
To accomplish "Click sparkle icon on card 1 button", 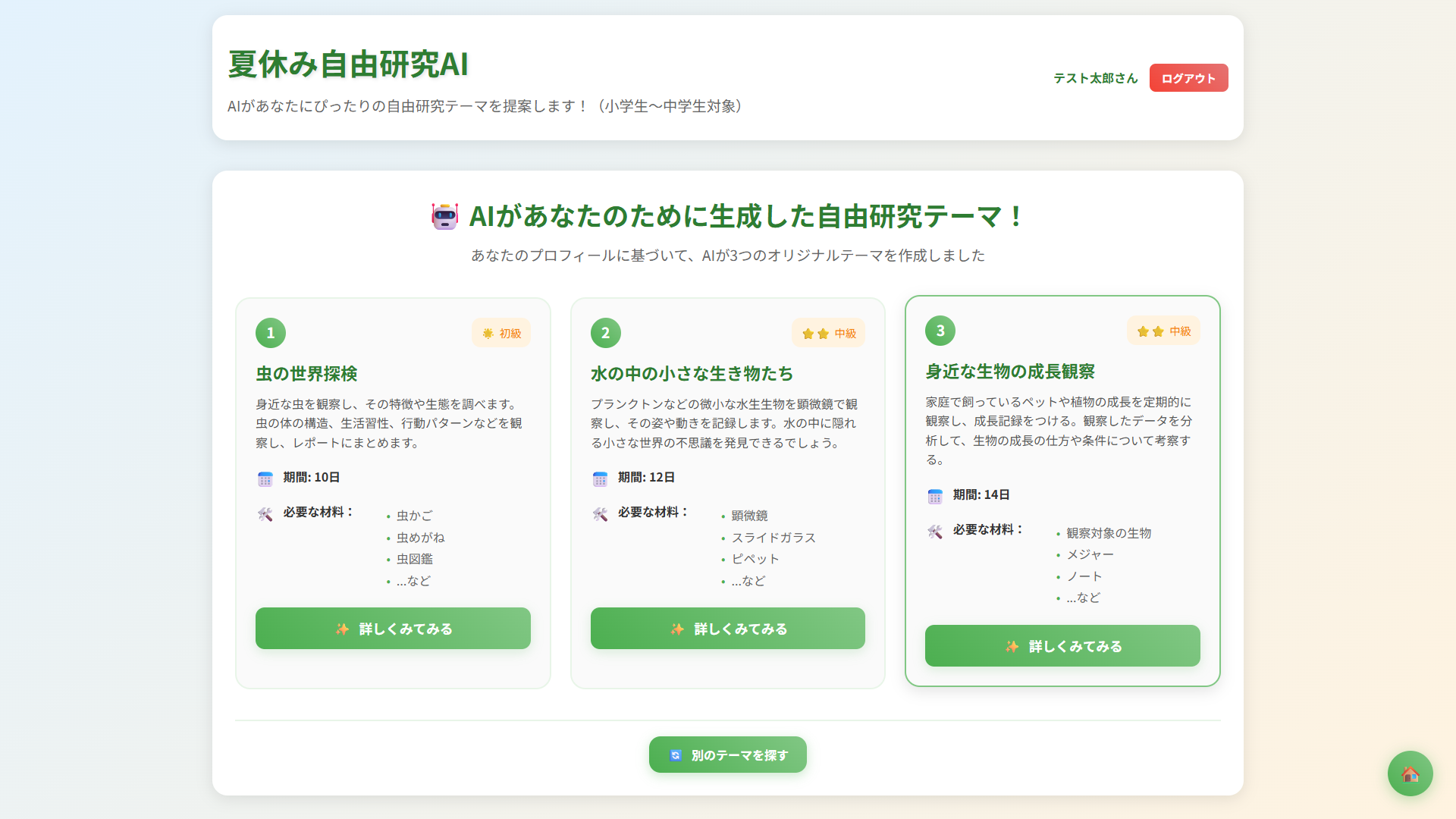I will pyautogui.click(x=343, y=629).
